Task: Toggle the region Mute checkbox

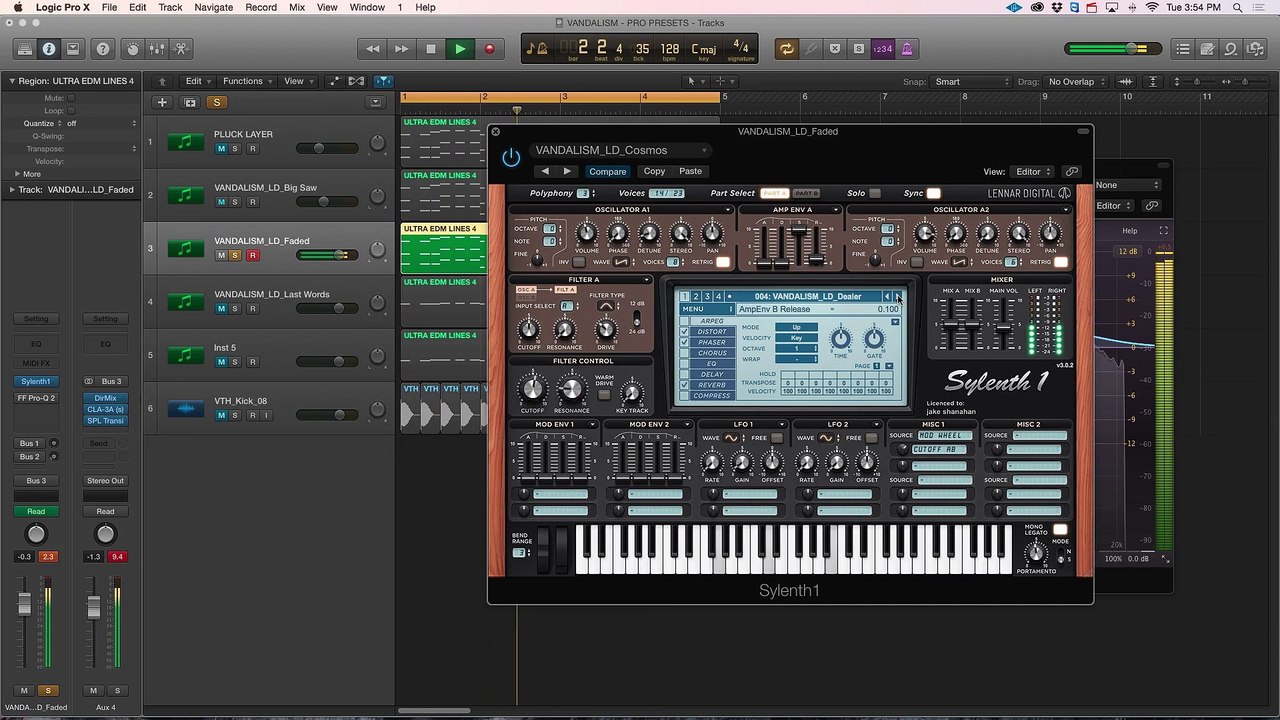Action: pyautogui.click(x=71, y=98)
